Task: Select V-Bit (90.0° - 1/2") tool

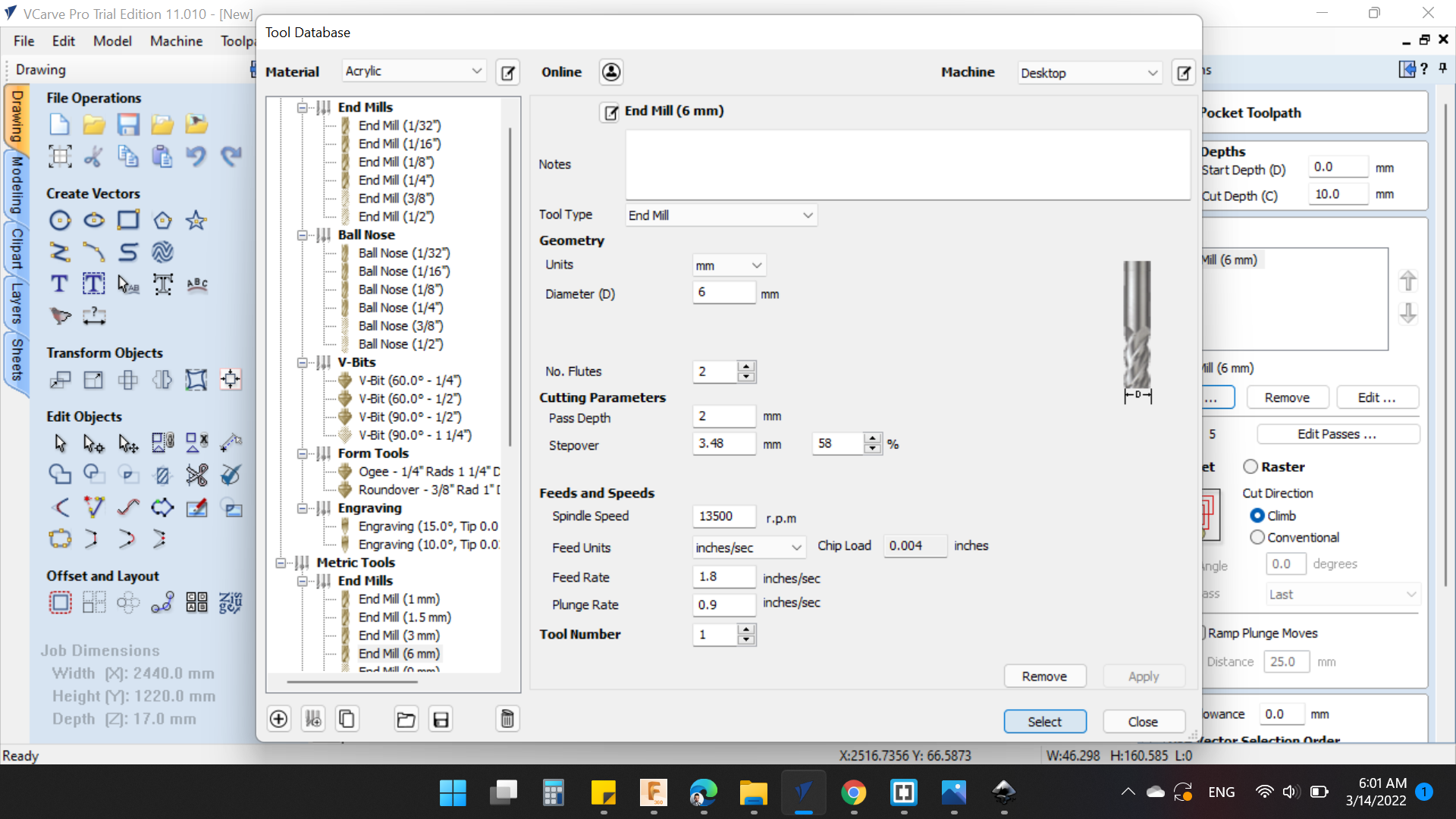Action: (x=409, y=417)
